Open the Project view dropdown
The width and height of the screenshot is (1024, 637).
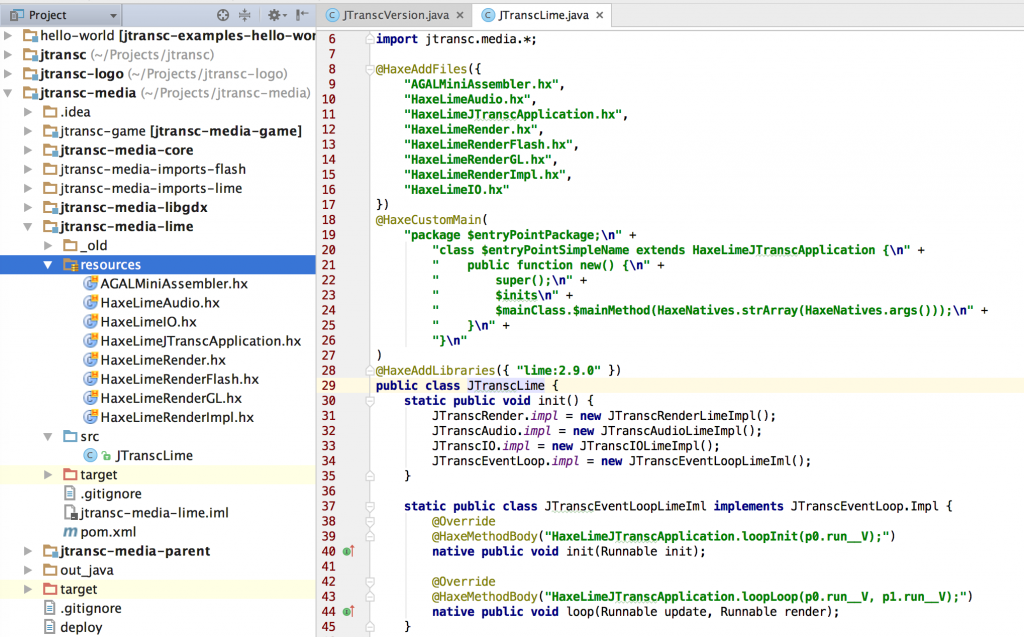[x=112, y=15]
